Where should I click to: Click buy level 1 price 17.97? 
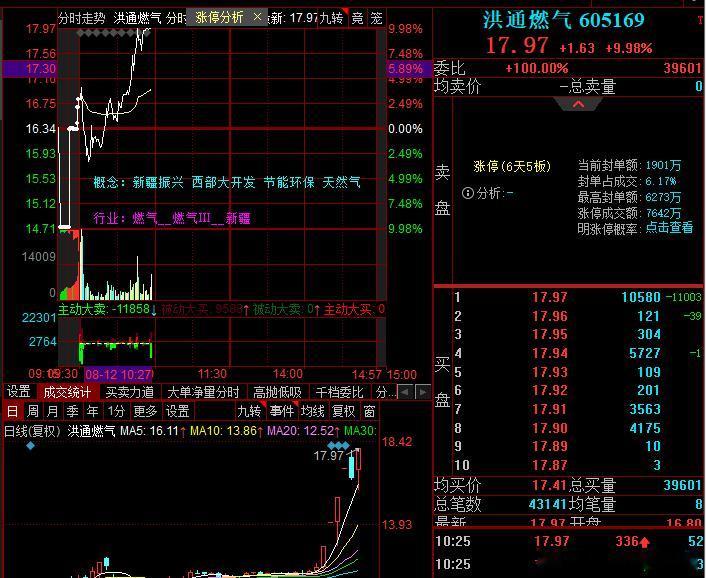550,297
